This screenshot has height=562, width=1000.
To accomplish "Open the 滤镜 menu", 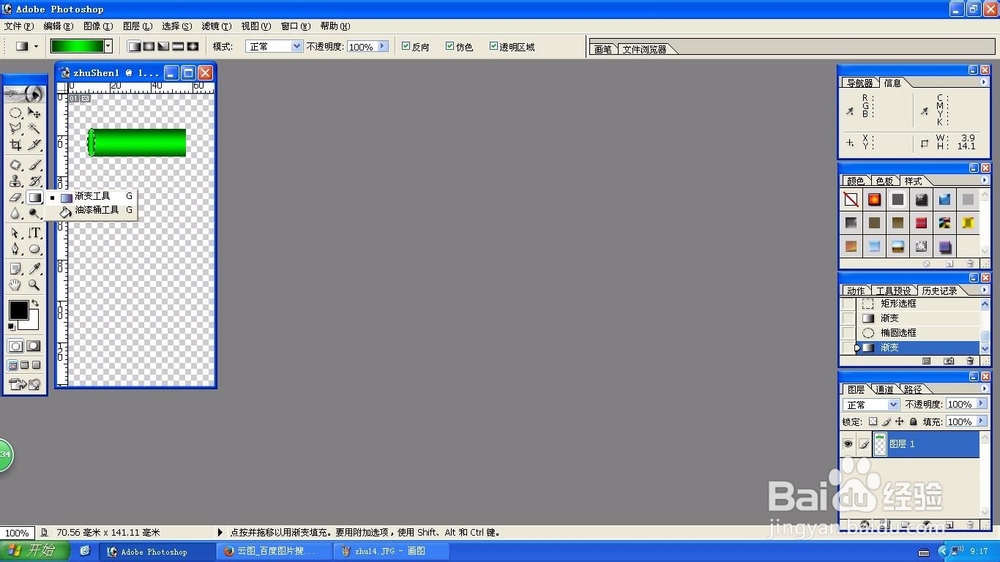I will [216, 26].
